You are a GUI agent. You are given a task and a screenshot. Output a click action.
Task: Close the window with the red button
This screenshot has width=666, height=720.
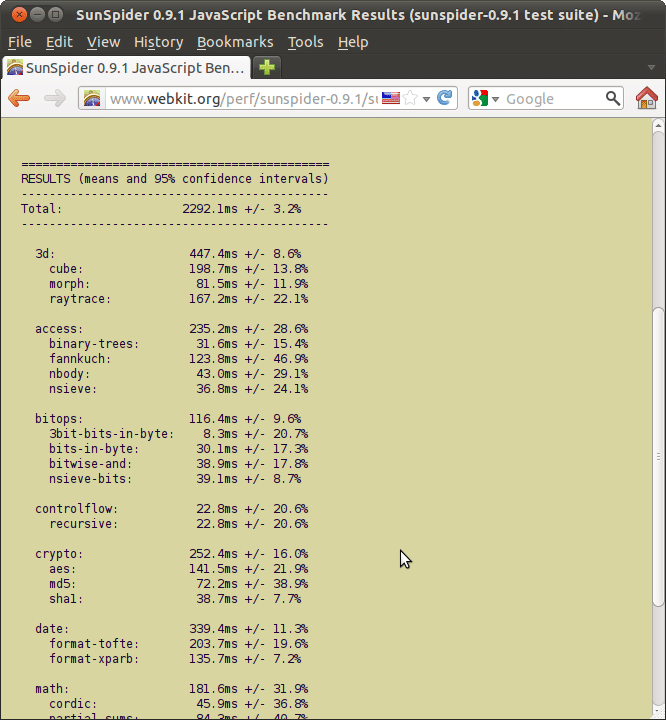click(19, 15)
